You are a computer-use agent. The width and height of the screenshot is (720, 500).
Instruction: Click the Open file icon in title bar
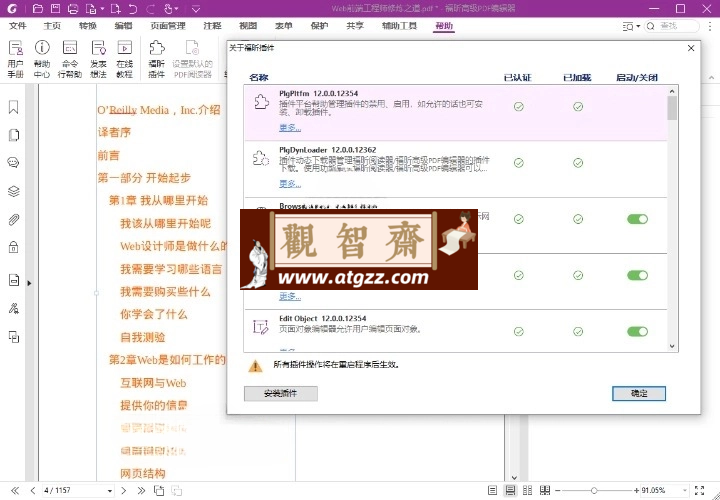pos(38,8)
